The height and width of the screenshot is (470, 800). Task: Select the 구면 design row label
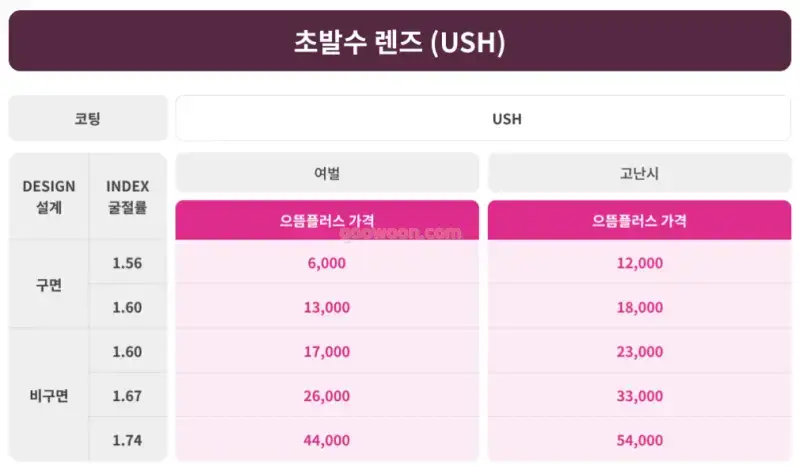pos(49,284)
